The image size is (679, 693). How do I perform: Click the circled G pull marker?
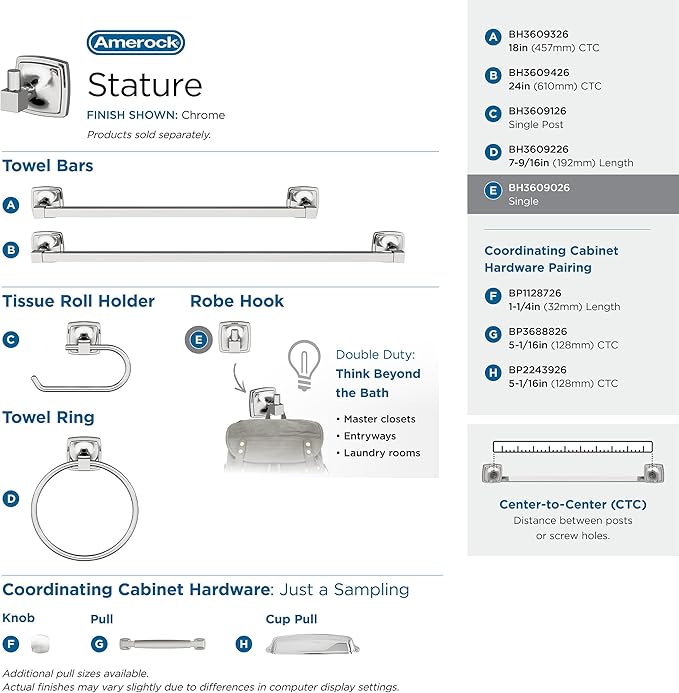coord(99,644)
